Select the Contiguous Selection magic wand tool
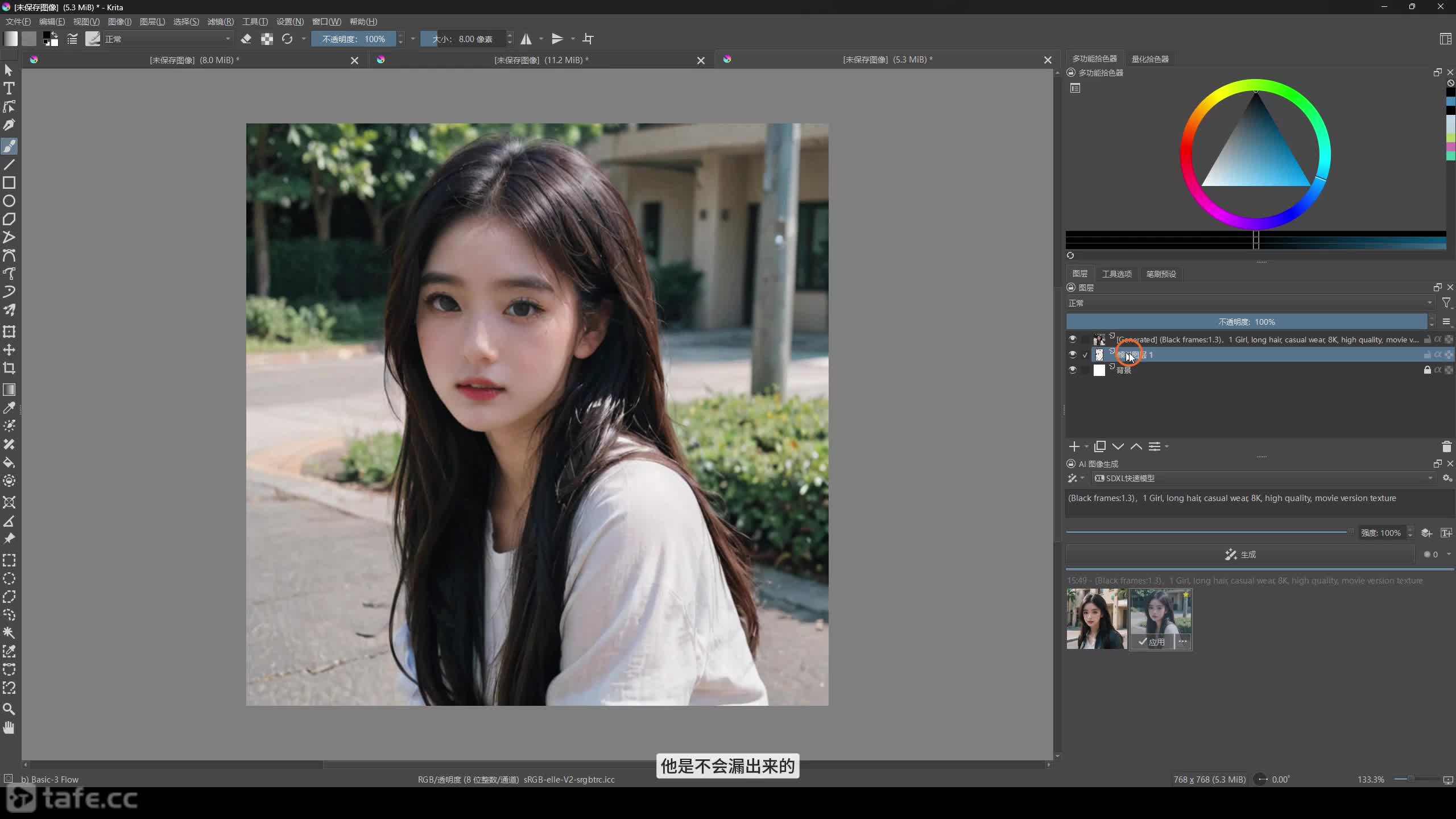1456x819 pixels. click(x=9, y=633)
